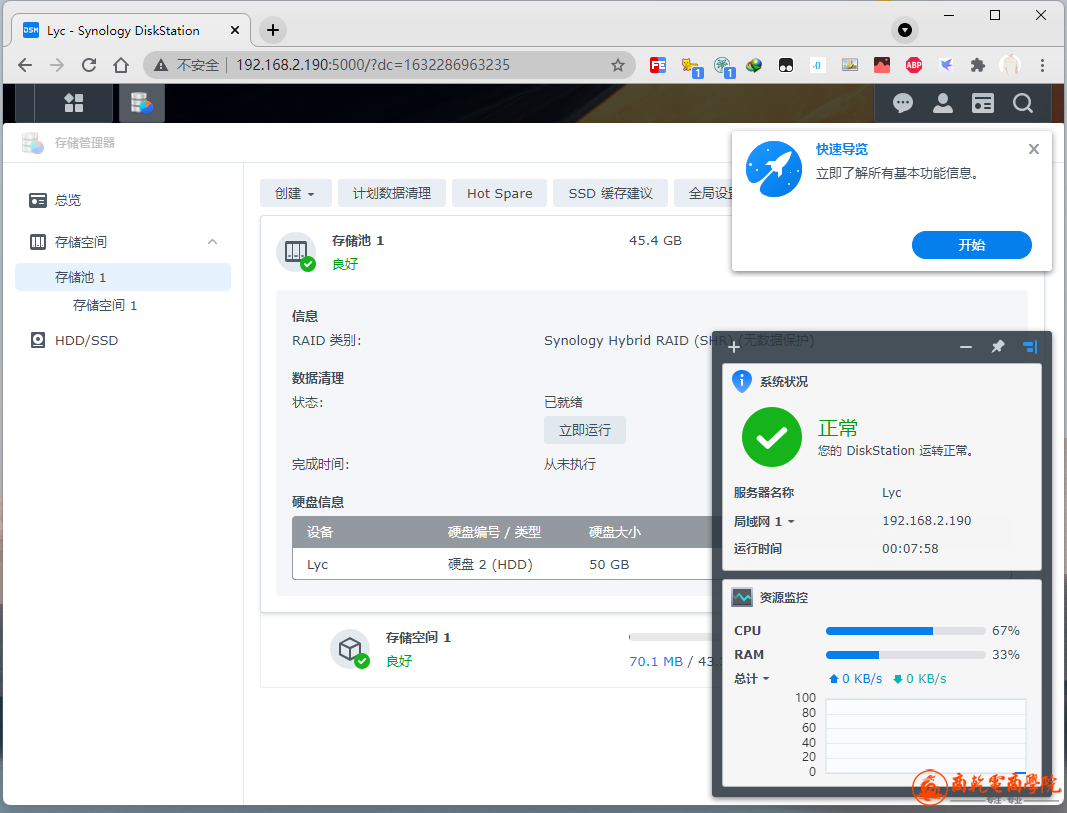The image size is (1067, 813).
Task: Close the Lyc browser tab
Action: pos(235,31)
